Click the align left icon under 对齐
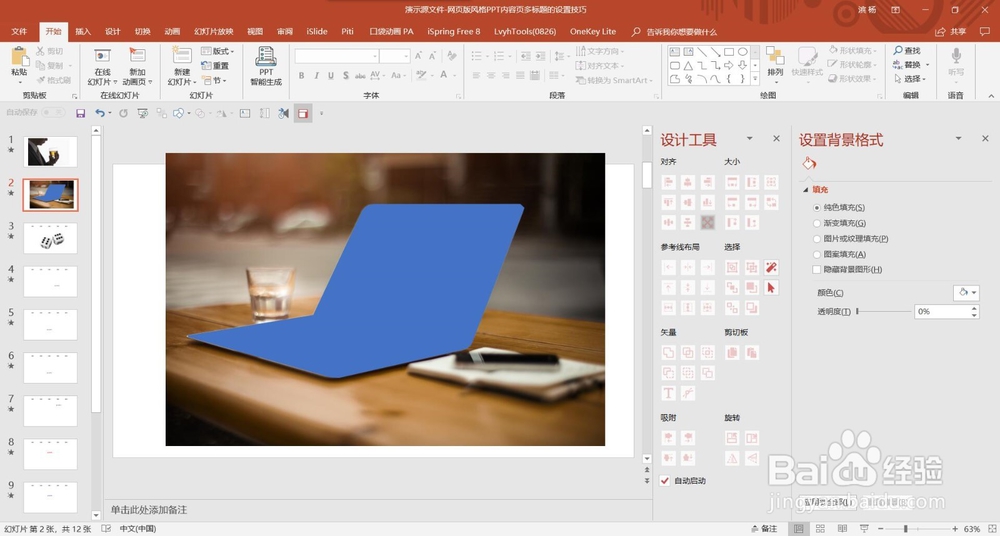 [x=668, y=182]
